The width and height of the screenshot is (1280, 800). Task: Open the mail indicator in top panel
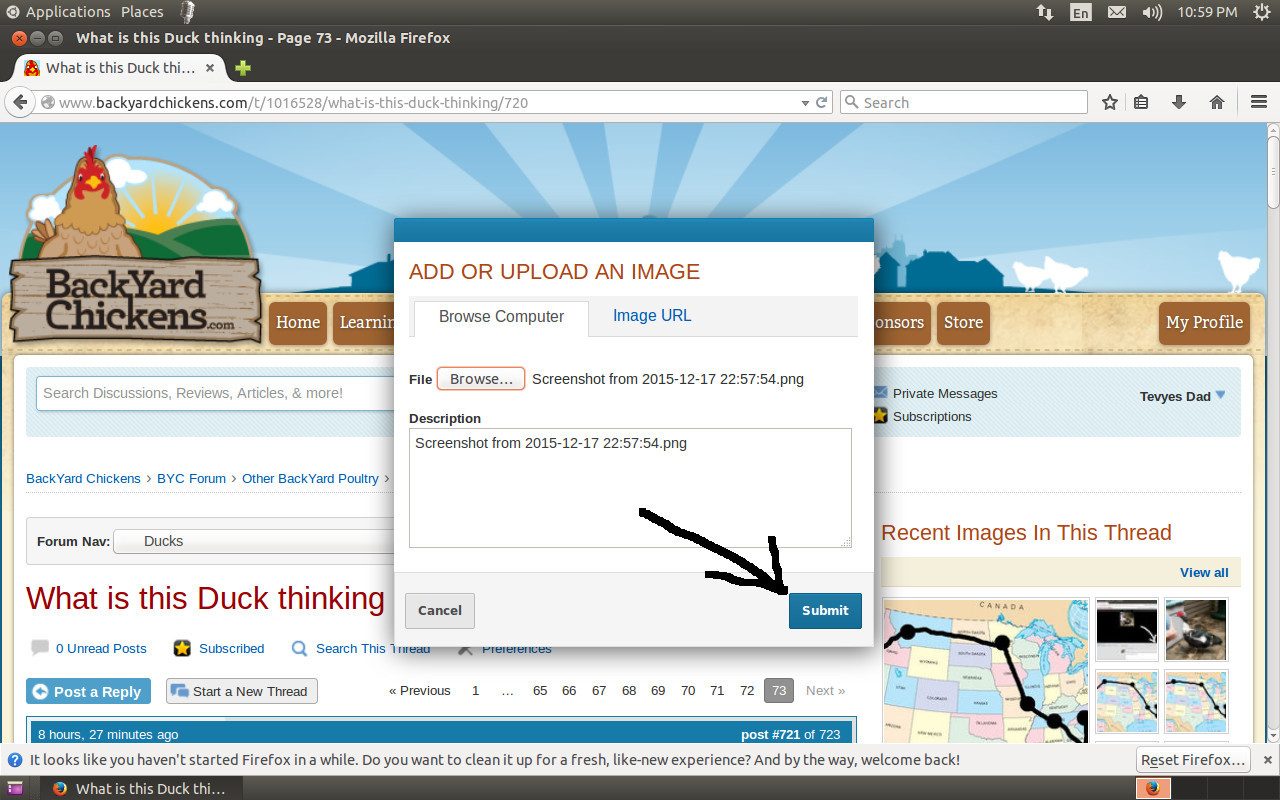(x=1116, y=12)
